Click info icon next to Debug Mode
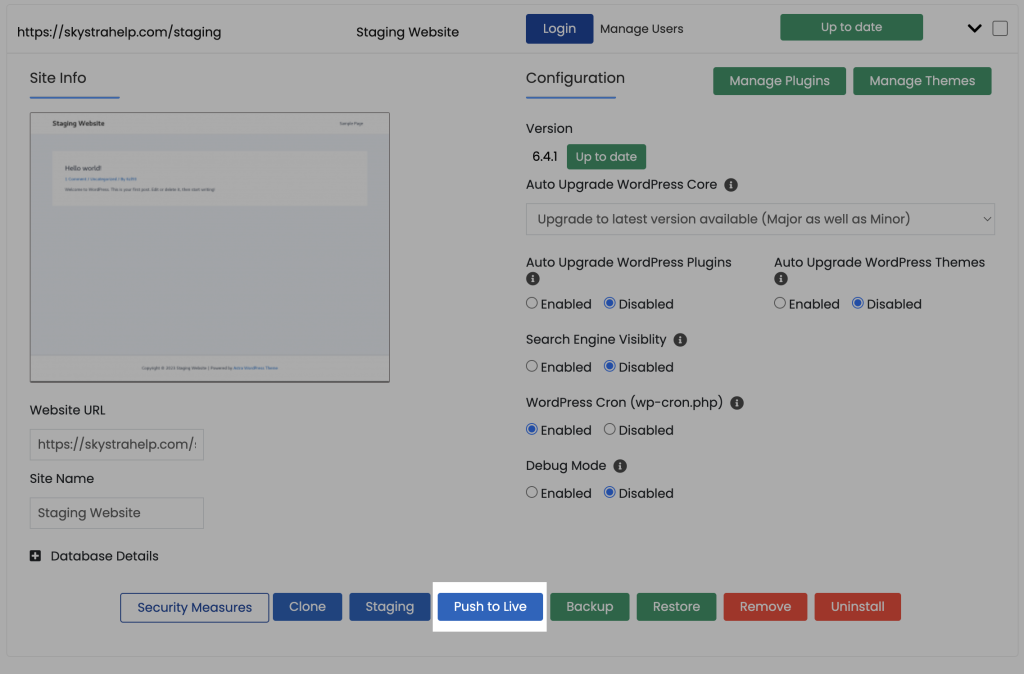 coord(620,466)
